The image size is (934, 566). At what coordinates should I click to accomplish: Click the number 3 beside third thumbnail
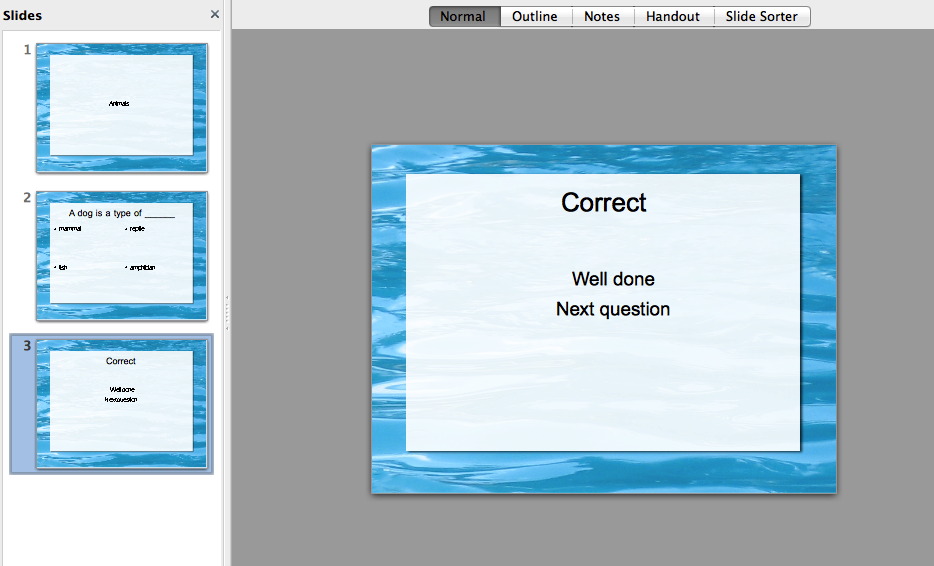(27, 346)
